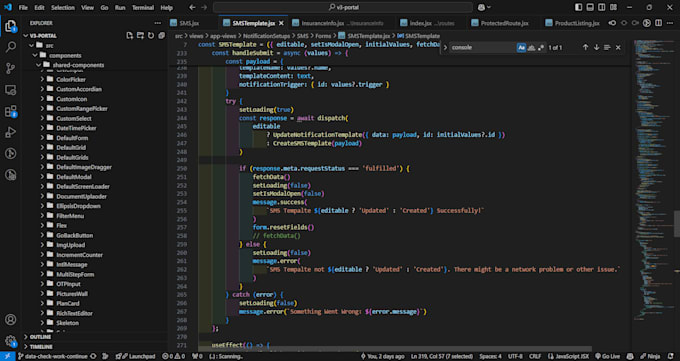Screen dimensions: 680x361
Task: Switch to the ProductListing.jsx tab
Action: point(577,23)
